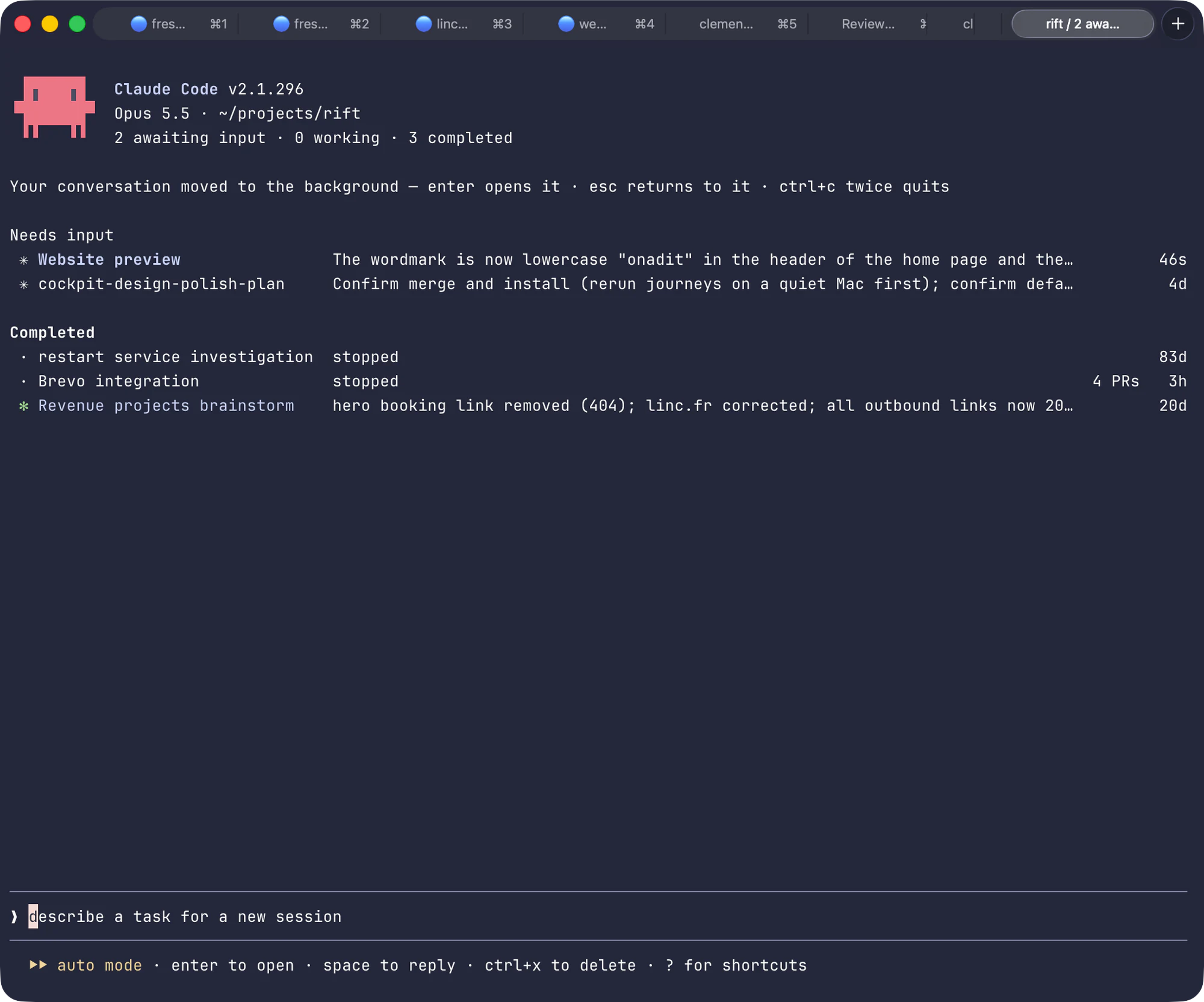This screenshot has width=1204, height=1002.
Task: Click the blue globe icon on ⌘3 tab
Action: tap(424, 24)
